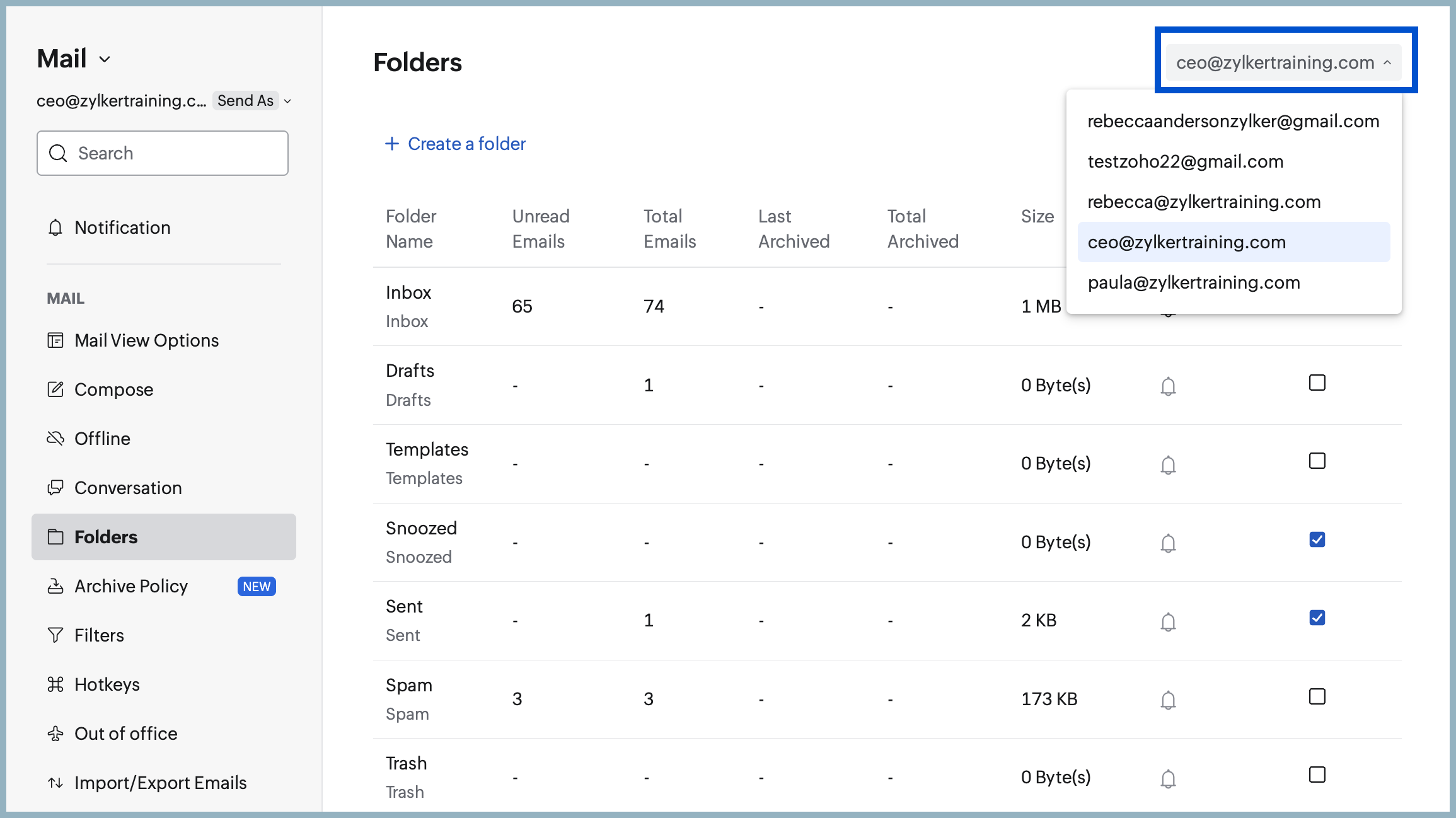Click the Mail View Options icon
The width and height of the screenshot is (1456, 818).
55,340
